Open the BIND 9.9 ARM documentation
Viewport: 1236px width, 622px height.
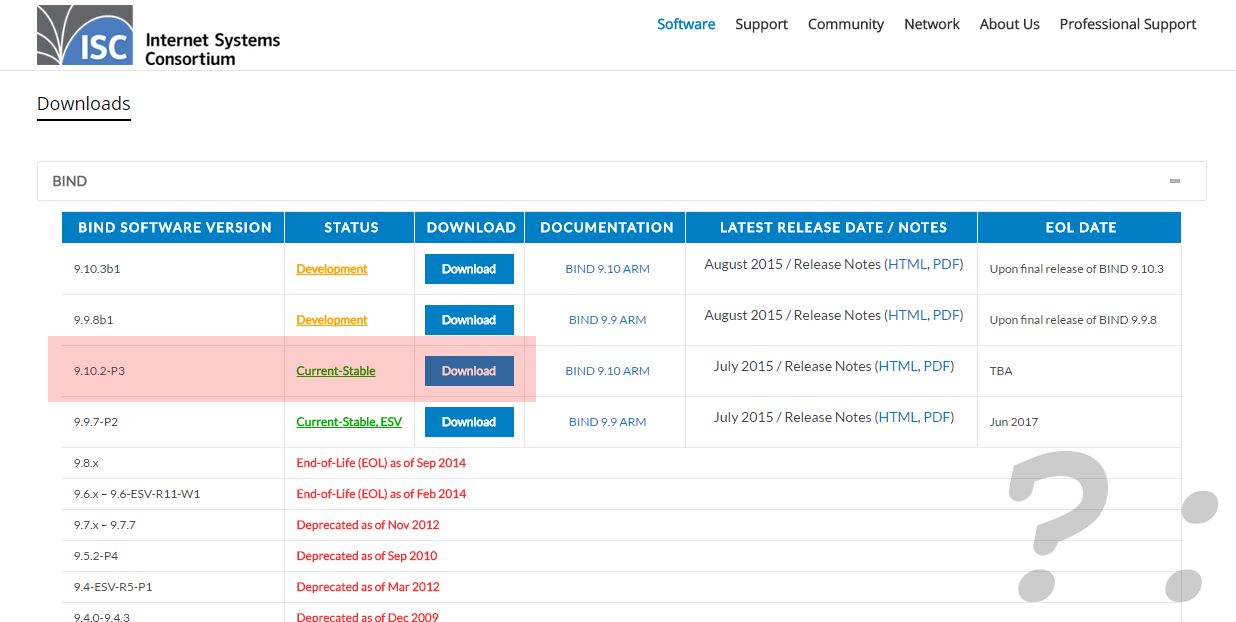pos(607,319)
